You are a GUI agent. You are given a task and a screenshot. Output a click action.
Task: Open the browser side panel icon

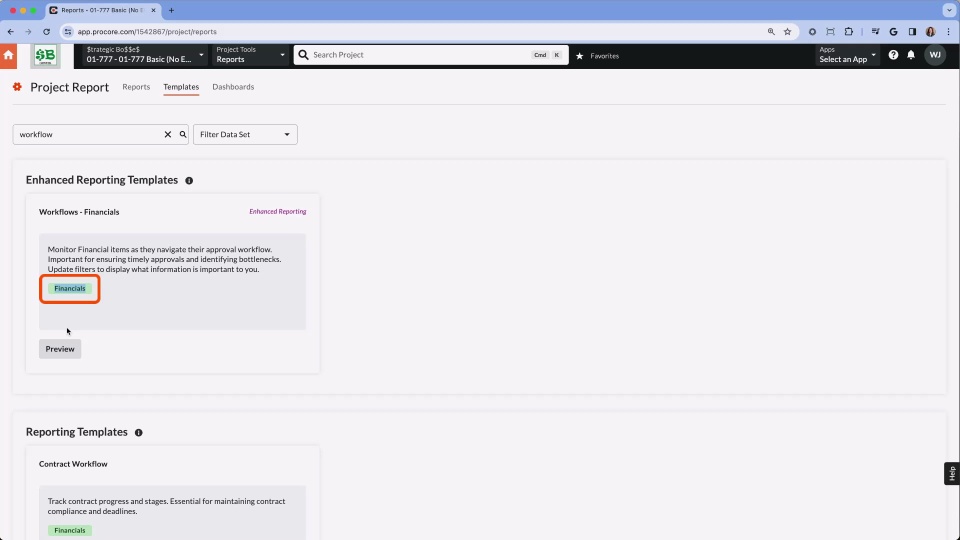[912, 32]
